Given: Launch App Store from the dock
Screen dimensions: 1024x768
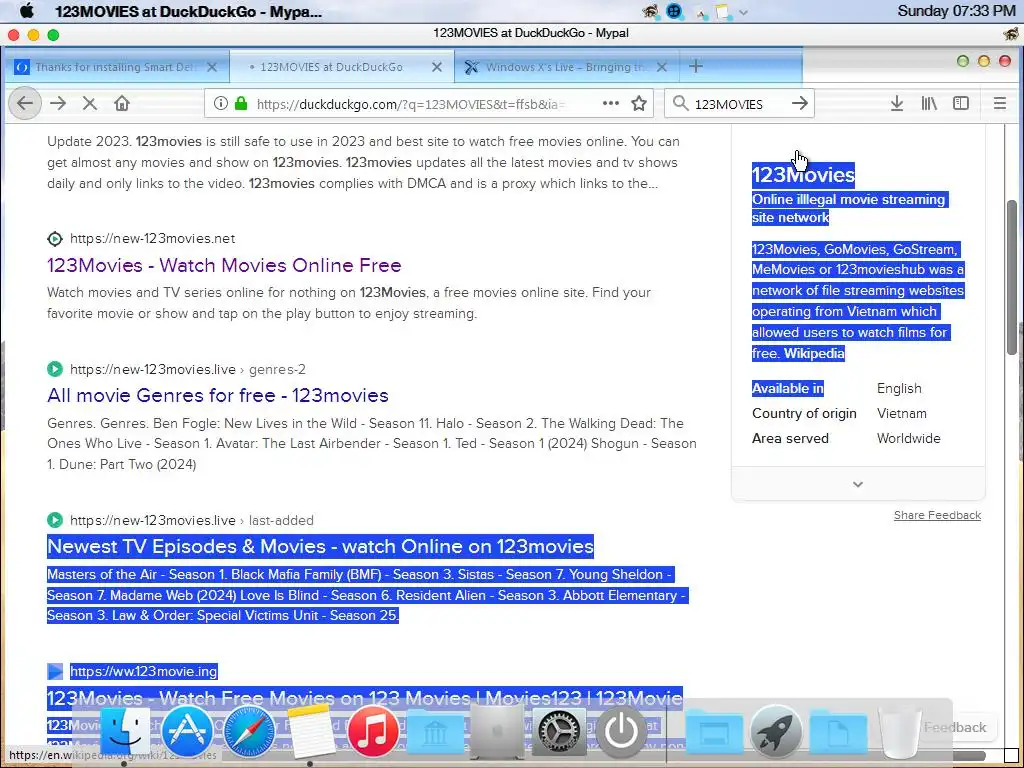Looking at the screenshot, I should (x=186, y=731).
